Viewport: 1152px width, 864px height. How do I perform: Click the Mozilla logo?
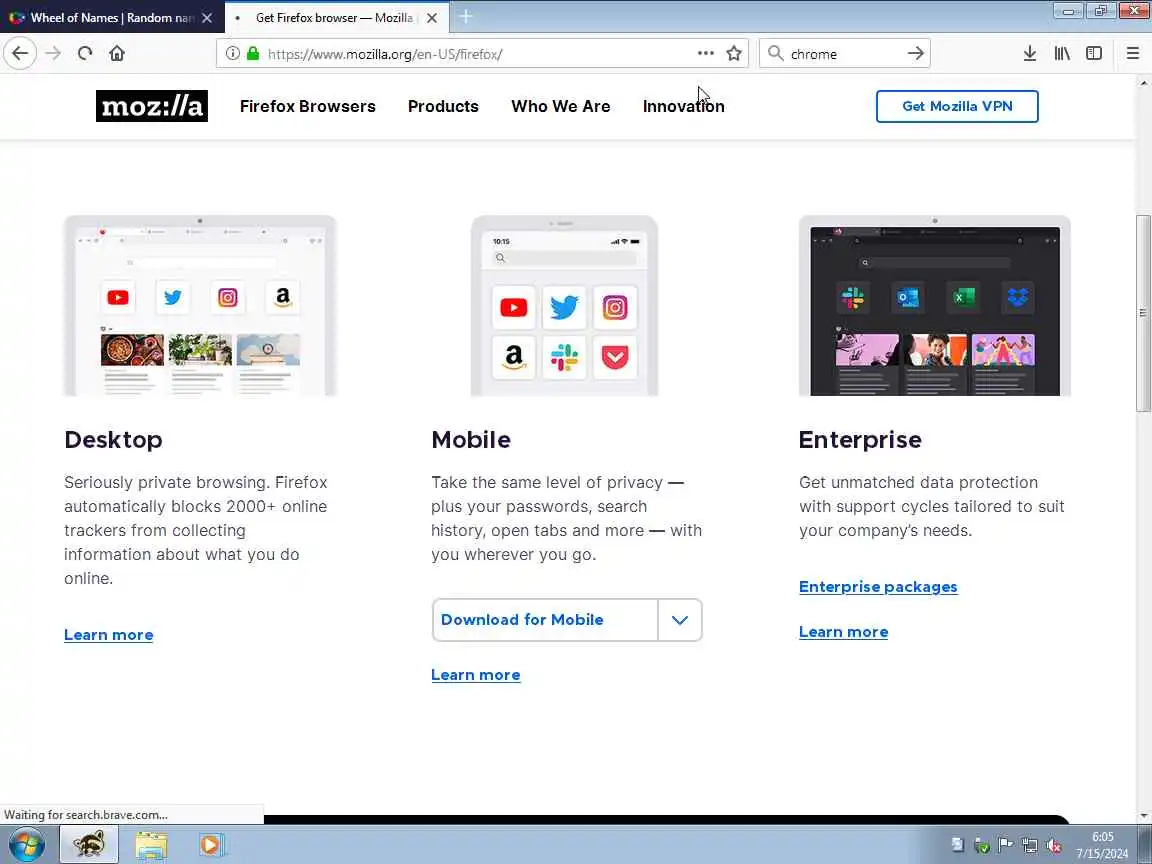click(x=151, y=106)
